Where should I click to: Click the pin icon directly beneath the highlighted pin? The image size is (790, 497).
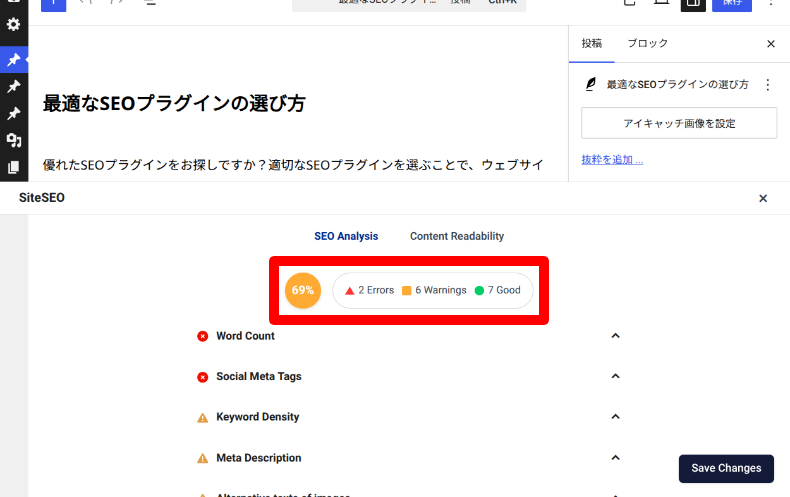[x=14, y=86]
